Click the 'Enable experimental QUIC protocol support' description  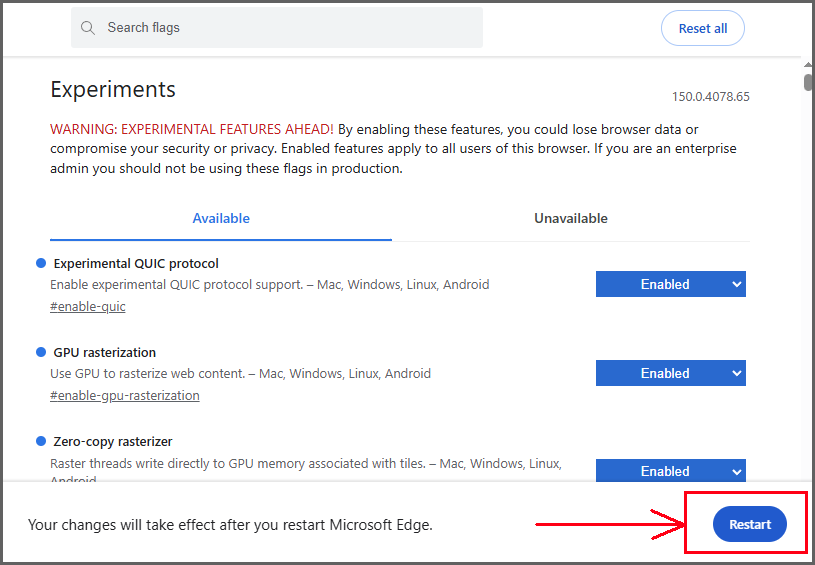(x=270, y=285)
